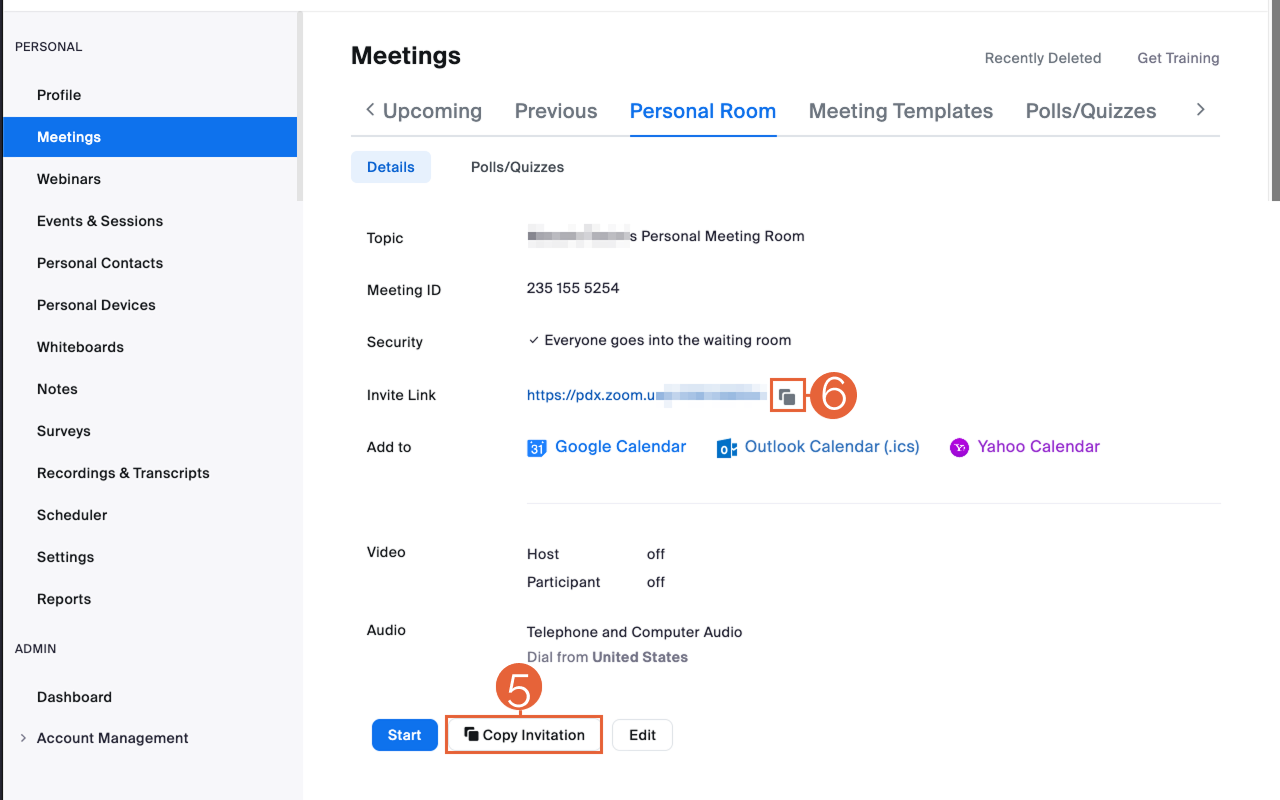Click the Google Calendar icon
Screen dimensions: 1280x800
(x=536, y=448)
